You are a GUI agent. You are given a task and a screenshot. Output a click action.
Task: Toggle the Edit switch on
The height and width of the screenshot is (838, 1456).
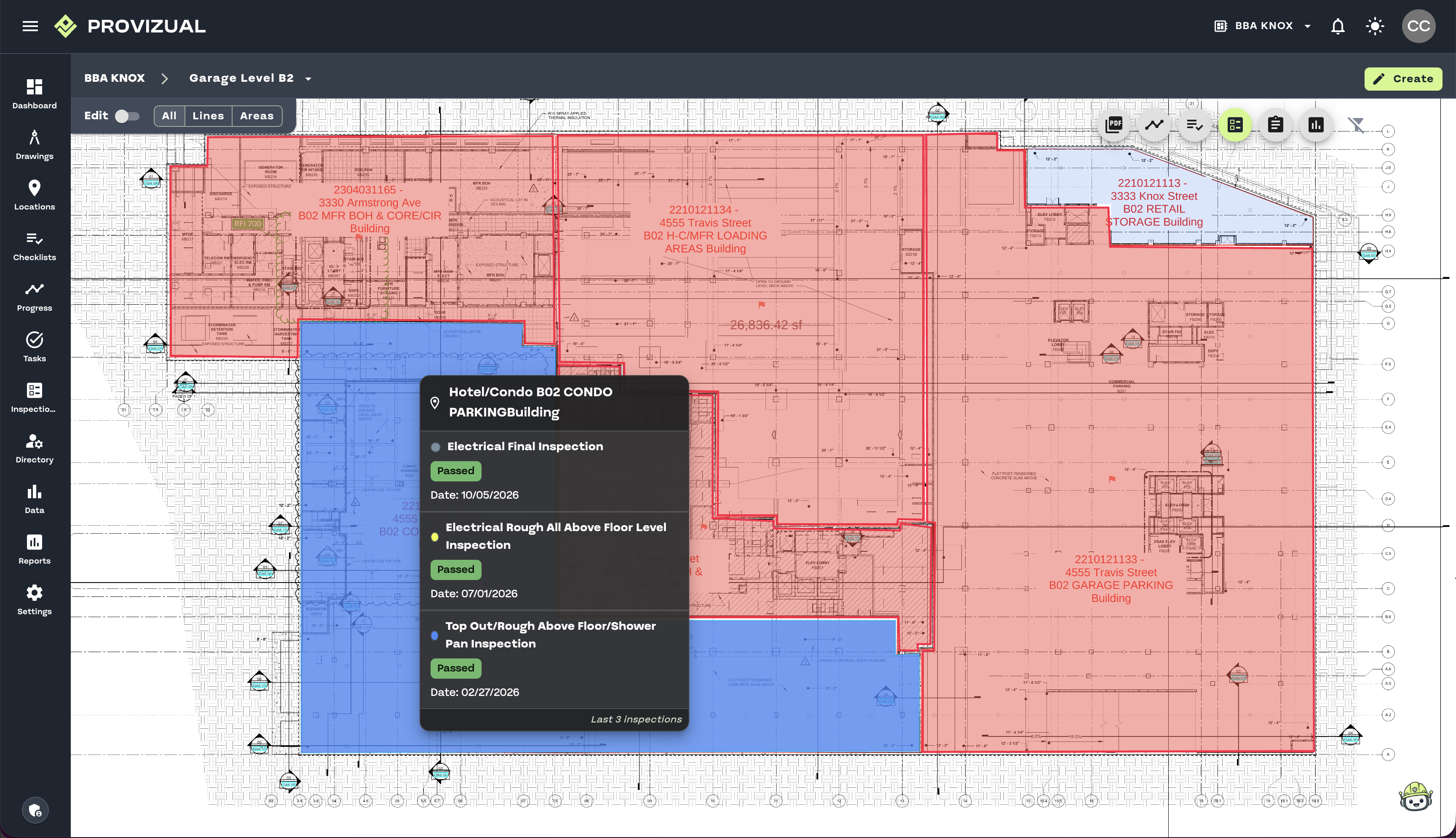tap(127, 115)
